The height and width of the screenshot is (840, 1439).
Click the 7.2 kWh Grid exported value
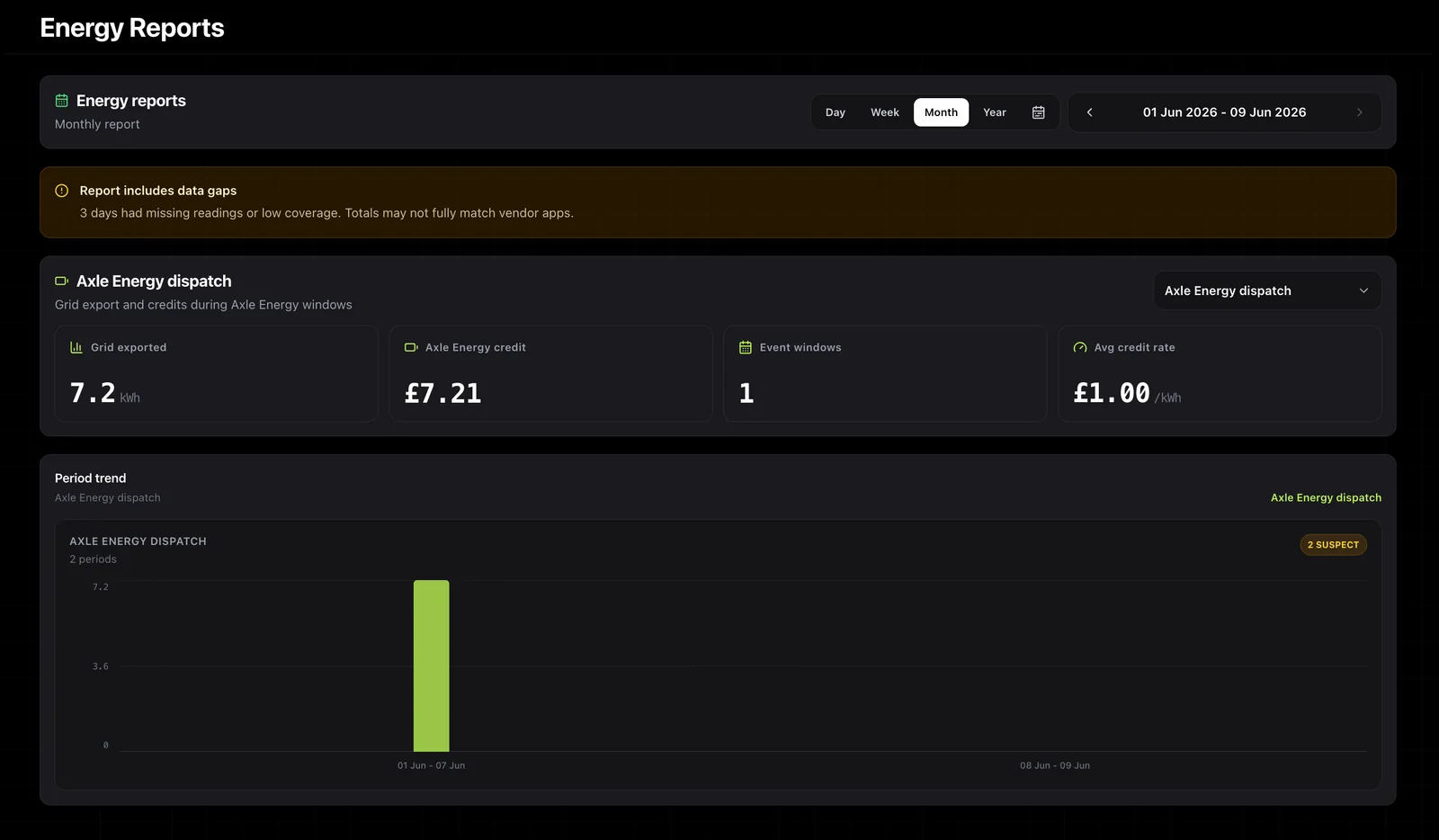coord(104,393)
